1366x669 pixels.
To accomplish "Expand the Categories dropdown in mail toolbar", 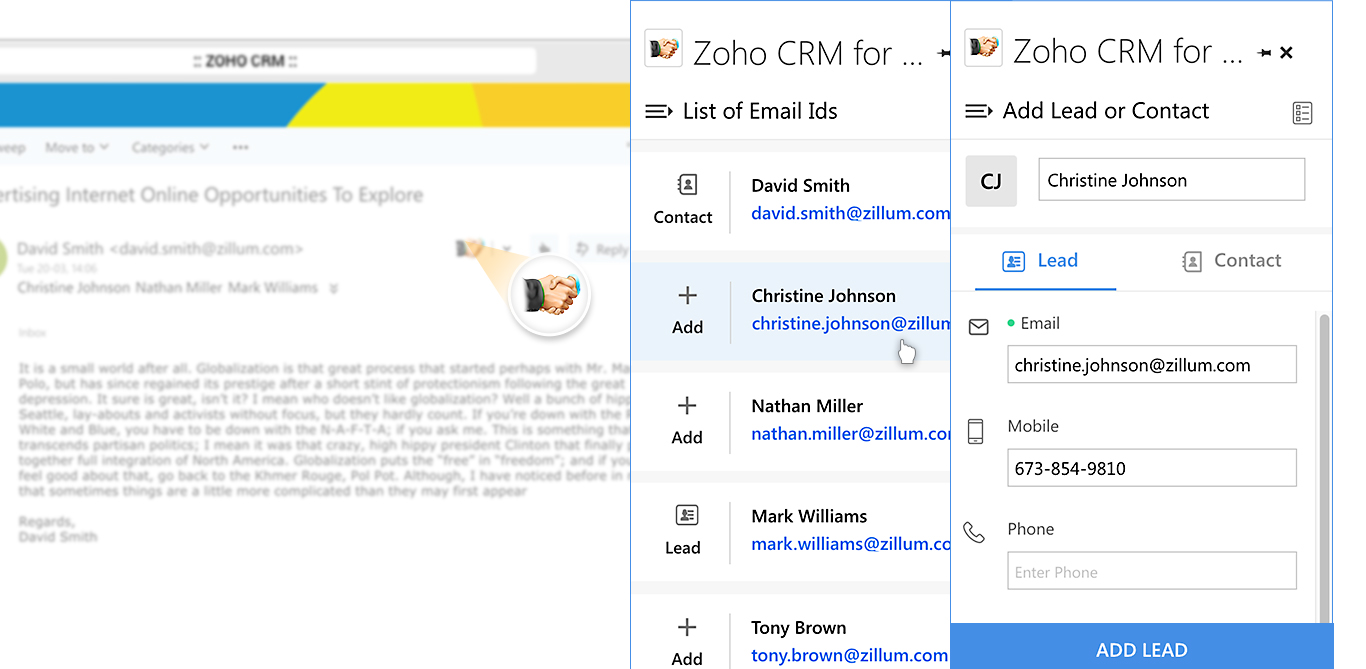I will coord(170,148).
